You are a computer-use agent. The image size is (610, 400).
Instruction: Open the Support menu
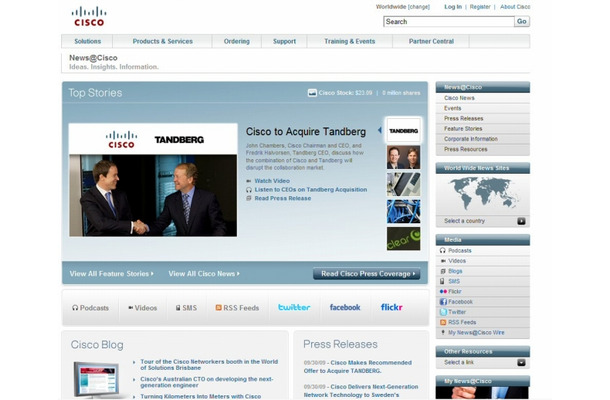click(x=284, y=41)
